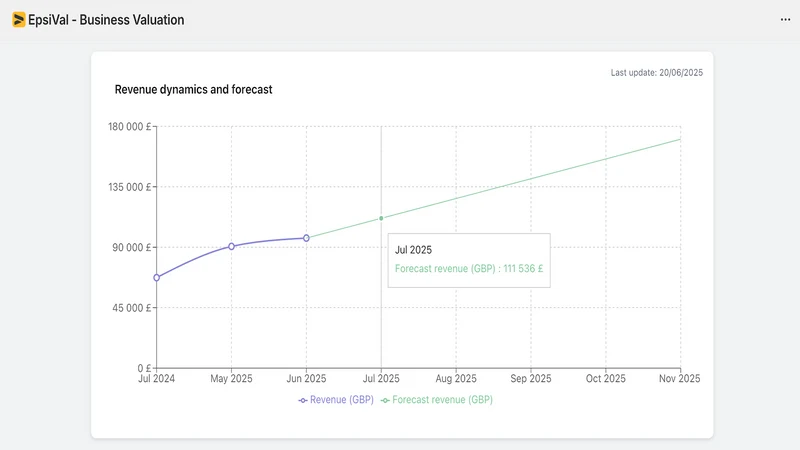Viewport: 800px width, 450px height.
Task: Click the Last update date text
Action: (x=657, y=73)
